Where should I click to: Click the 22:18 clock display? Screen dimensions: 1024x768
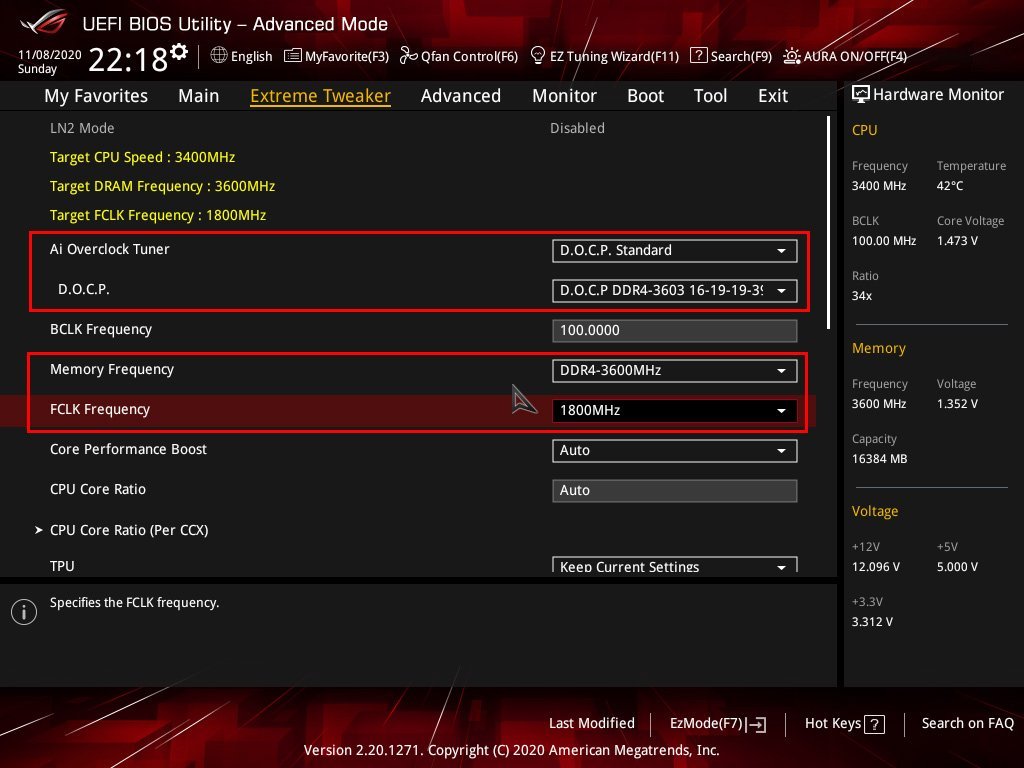129,59
